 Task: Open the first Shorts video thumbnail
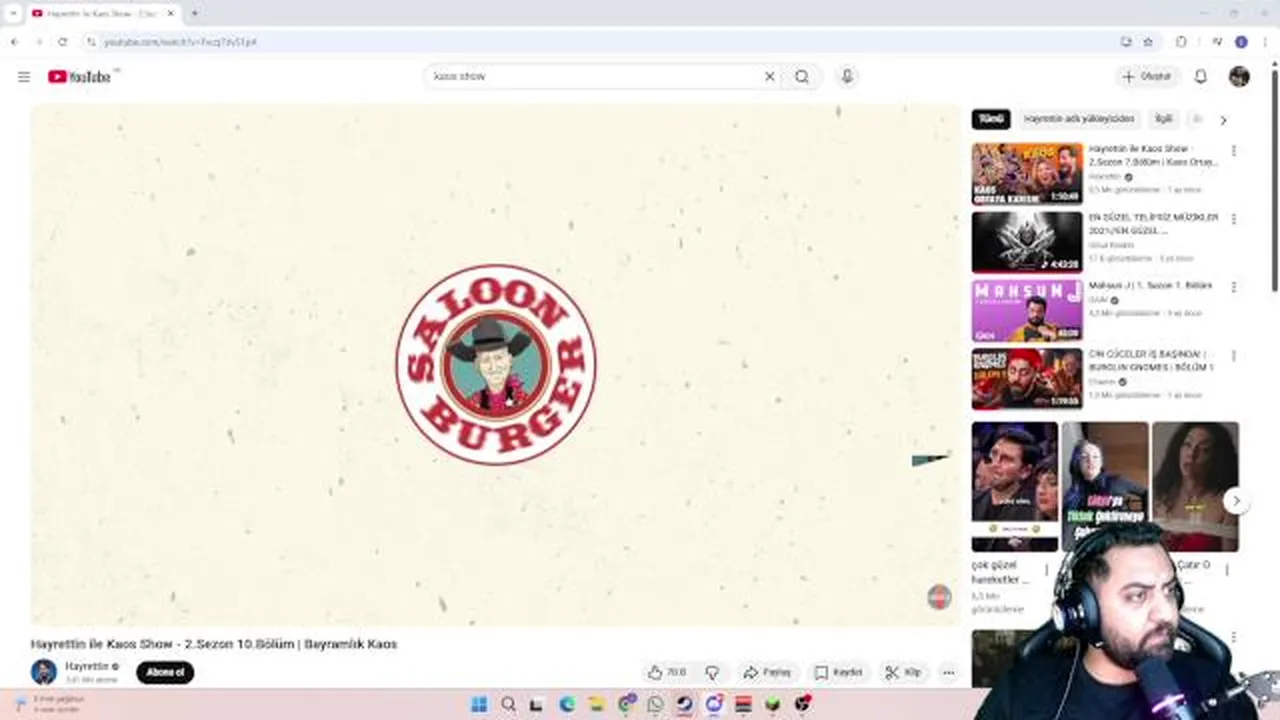pyautogui.click(x=1014, y=486)
